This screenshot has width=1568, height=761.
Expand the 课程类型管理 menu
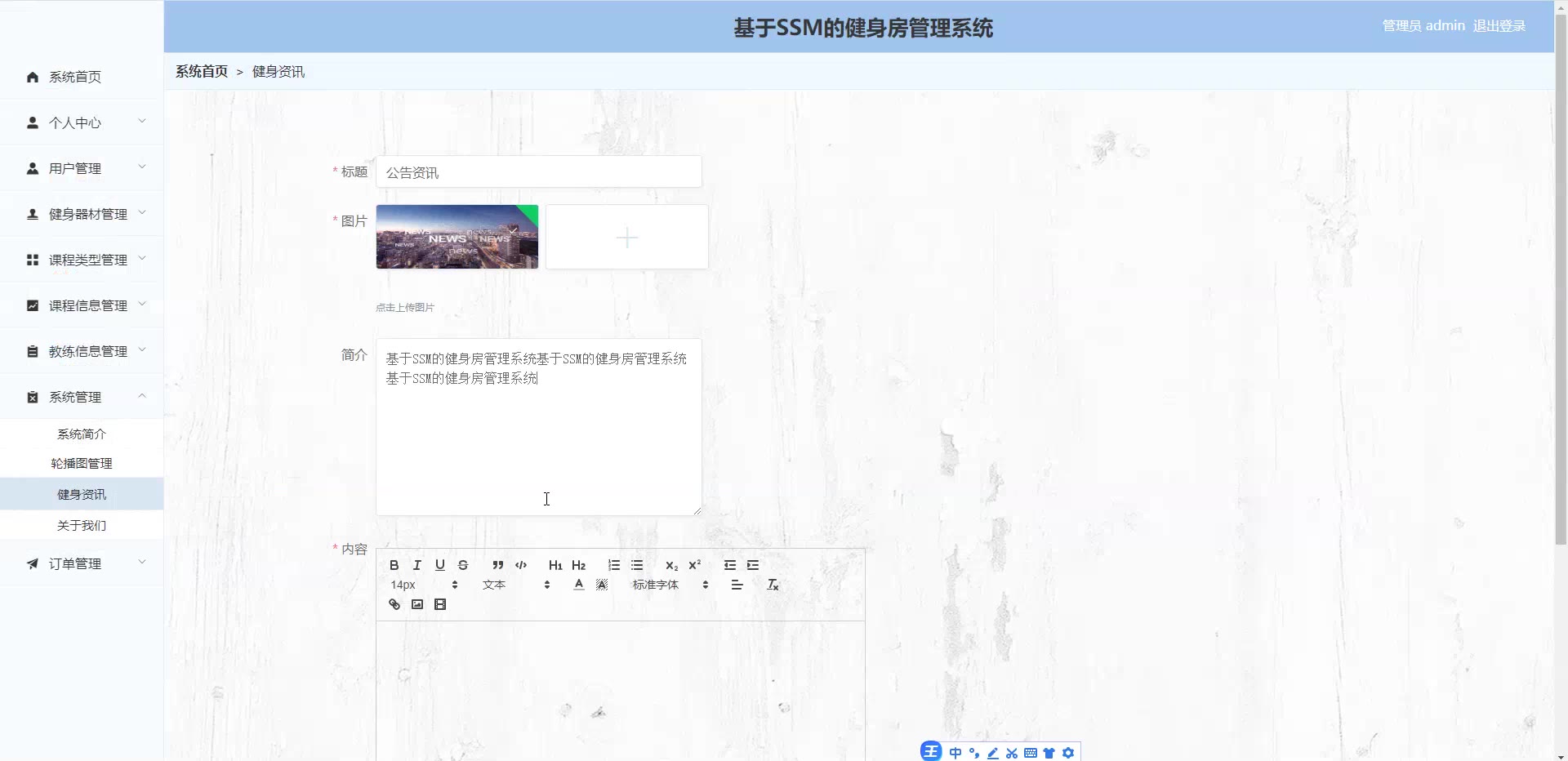(82, 260)
